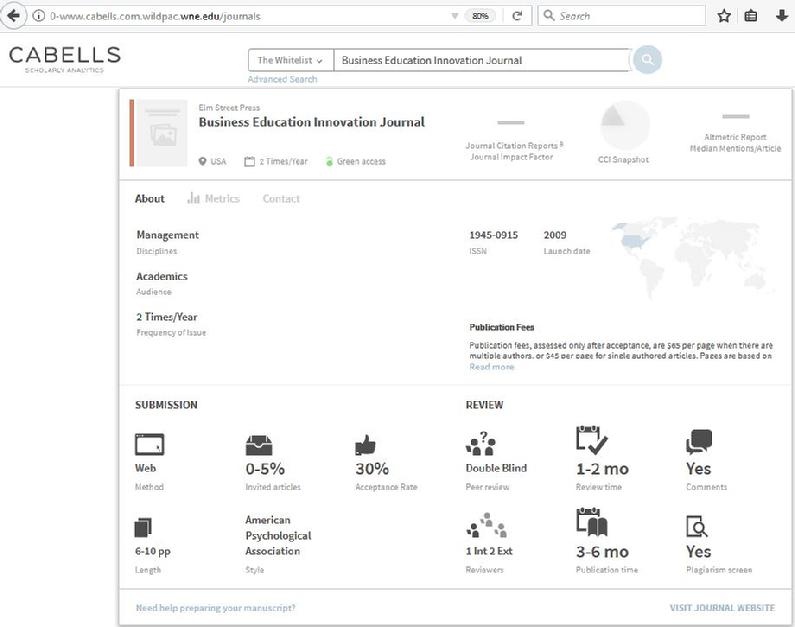Click the Publication time book icon

(592, 522)
